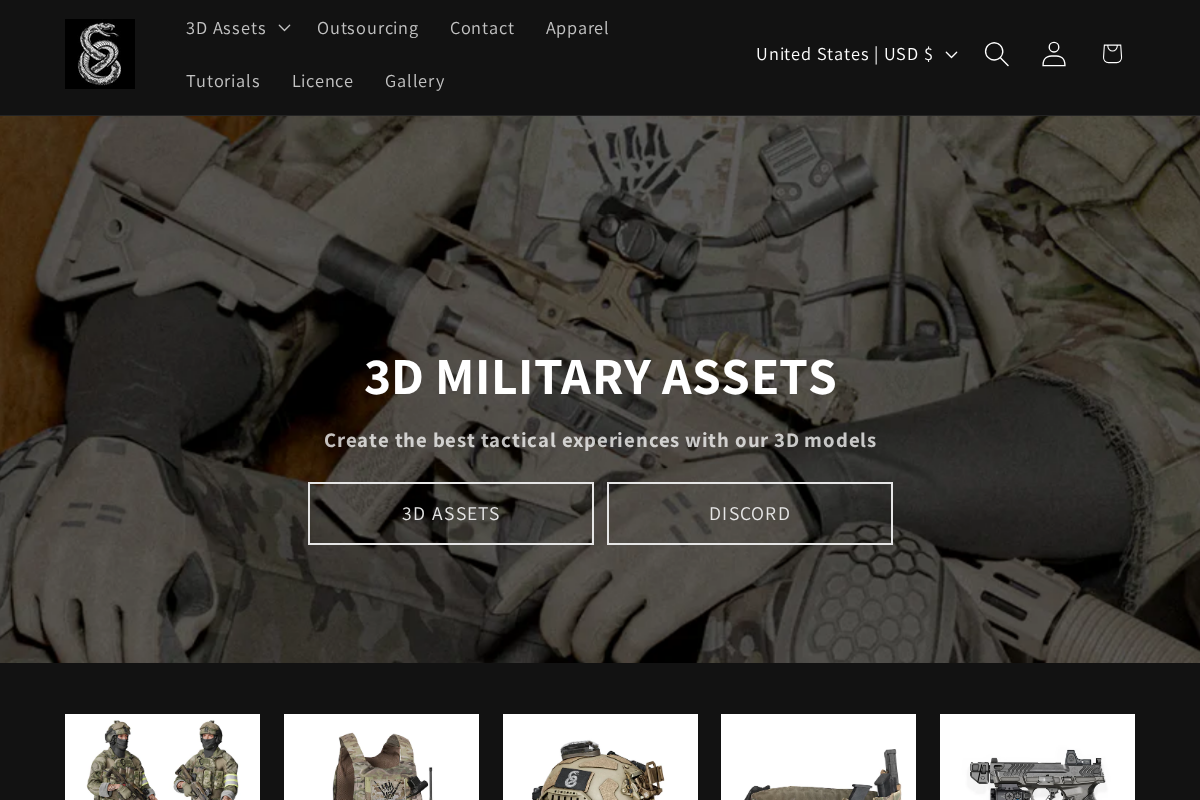Click the account login icon
Viewport: 1200px width, 800px height.
click(1054, 54)
